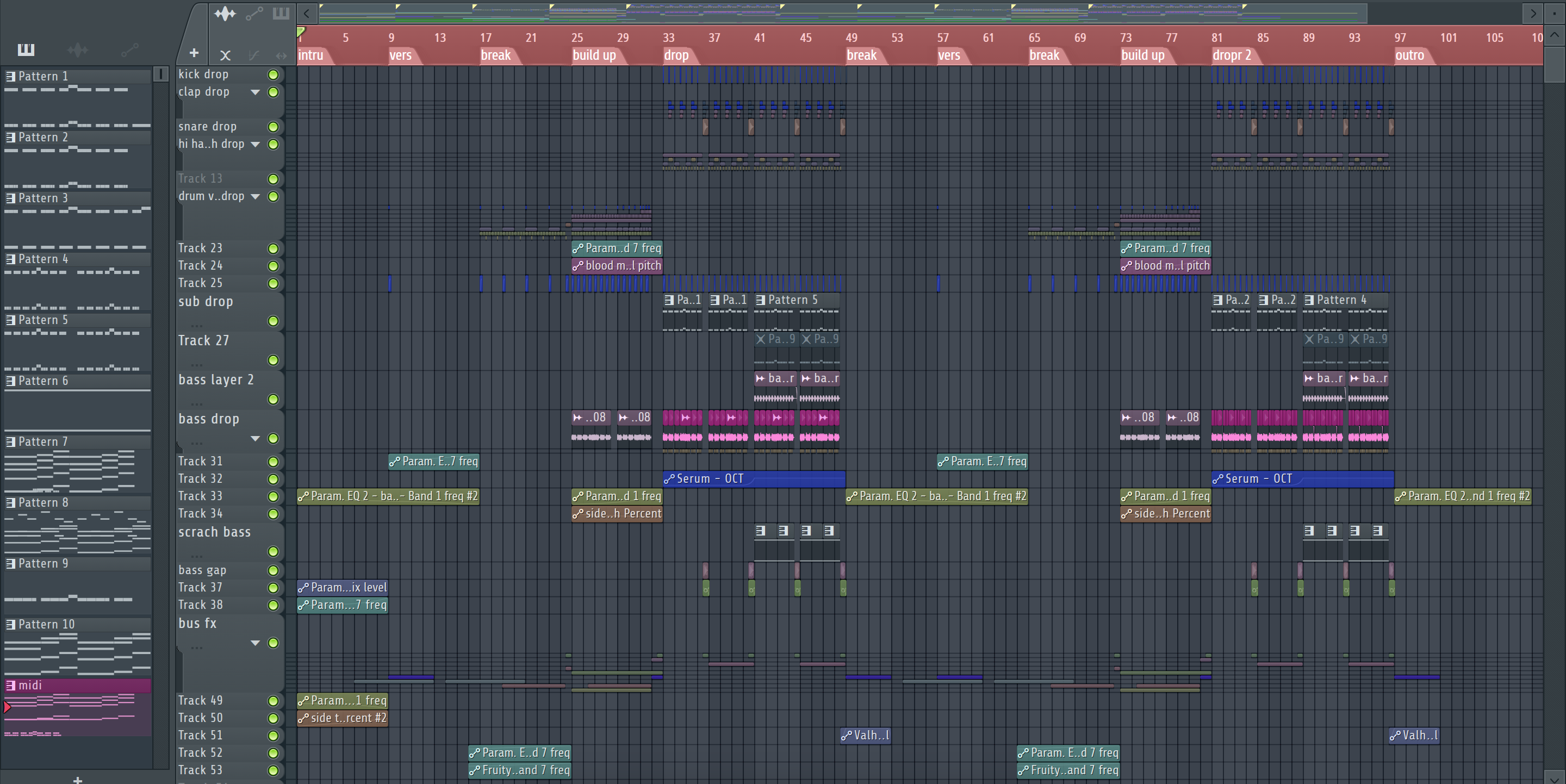1566x784 pixels.
Task: Mute the bass gap track
Action: pyautogui.click(x=274, y=571)
